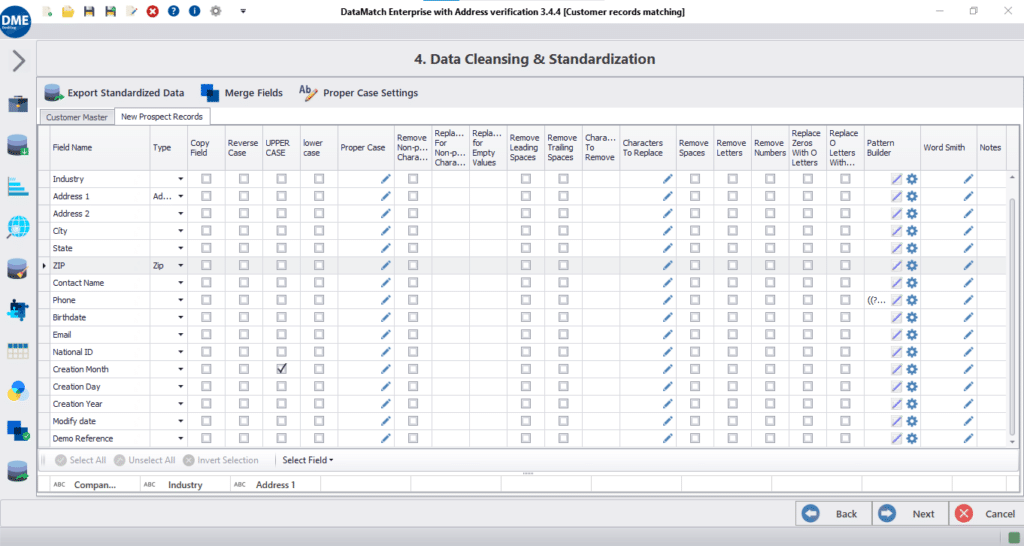Edit Characters To Replace for City row
The image size is (1024, 546).
pos(667,231)
